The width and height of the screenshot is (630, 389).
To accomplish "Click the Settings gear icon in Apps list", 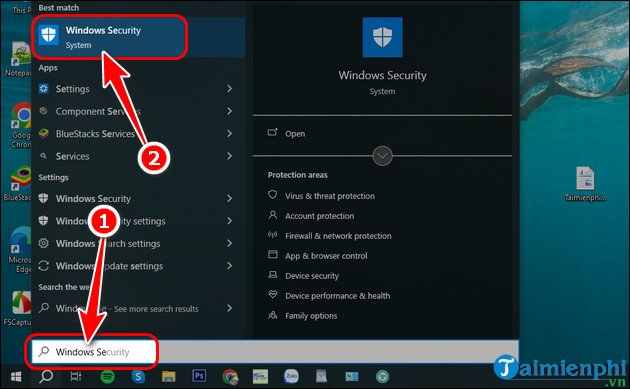I will 43,88.
